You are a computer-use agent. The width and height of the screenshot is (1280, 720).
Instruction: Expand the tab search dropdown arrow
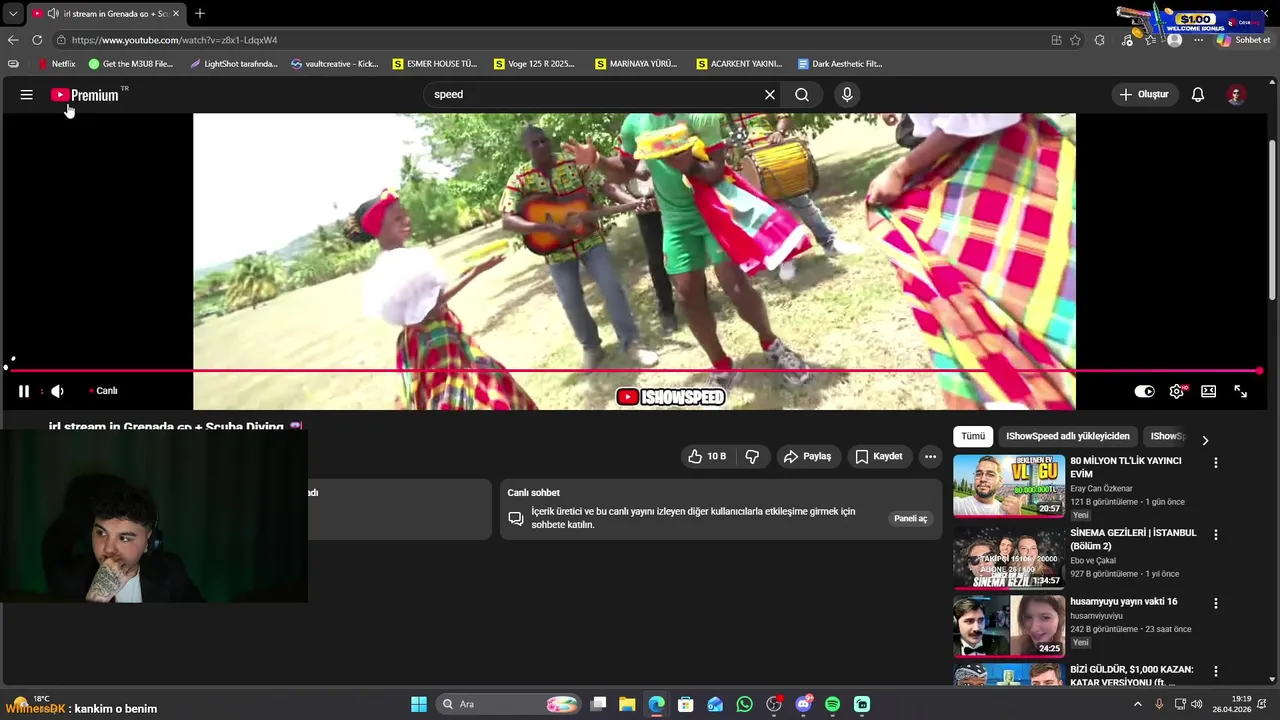point(13,13)
